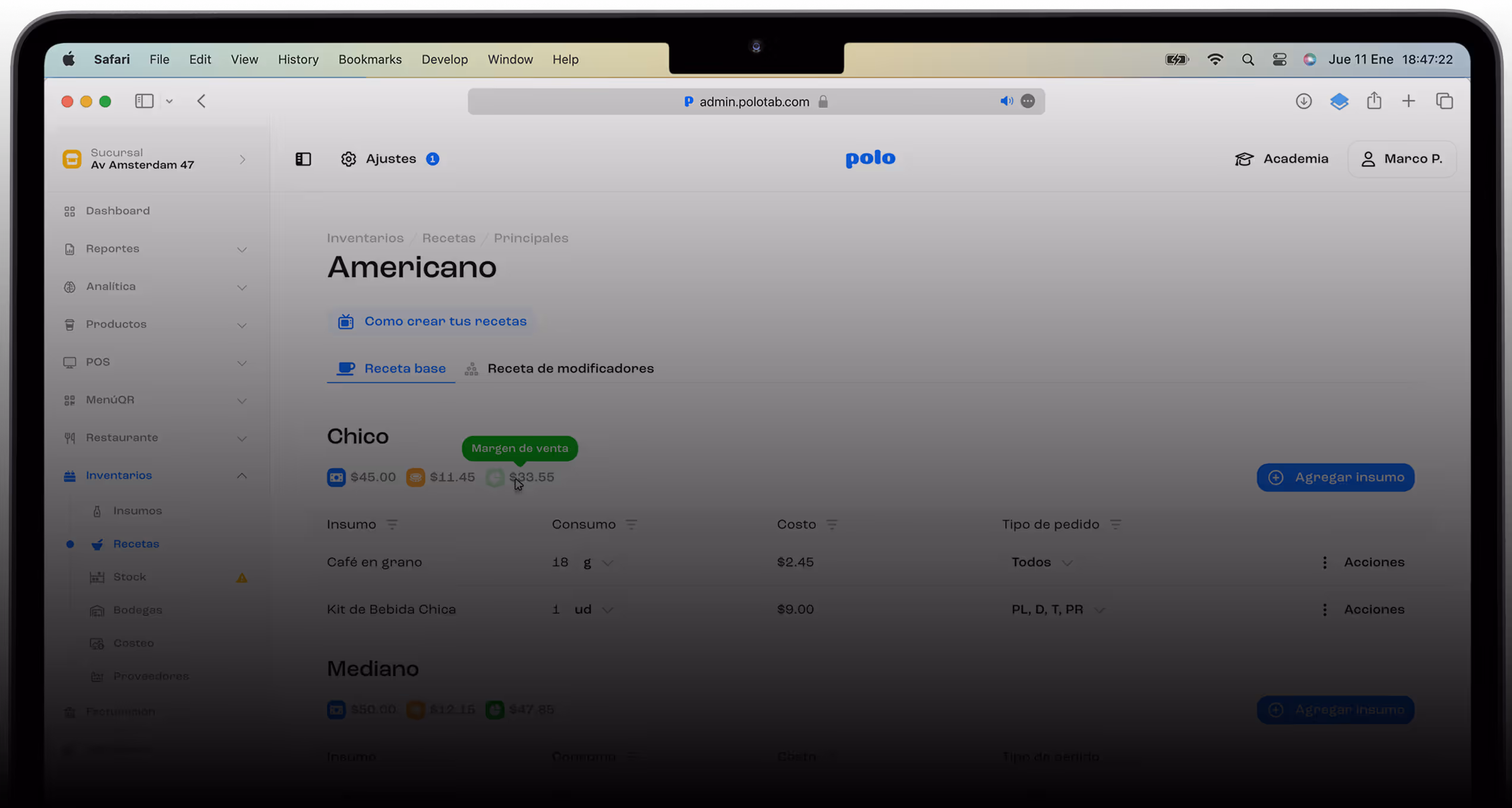Click the sale price icon showing $45.00
1512x808 pixels.
point(336,478)
